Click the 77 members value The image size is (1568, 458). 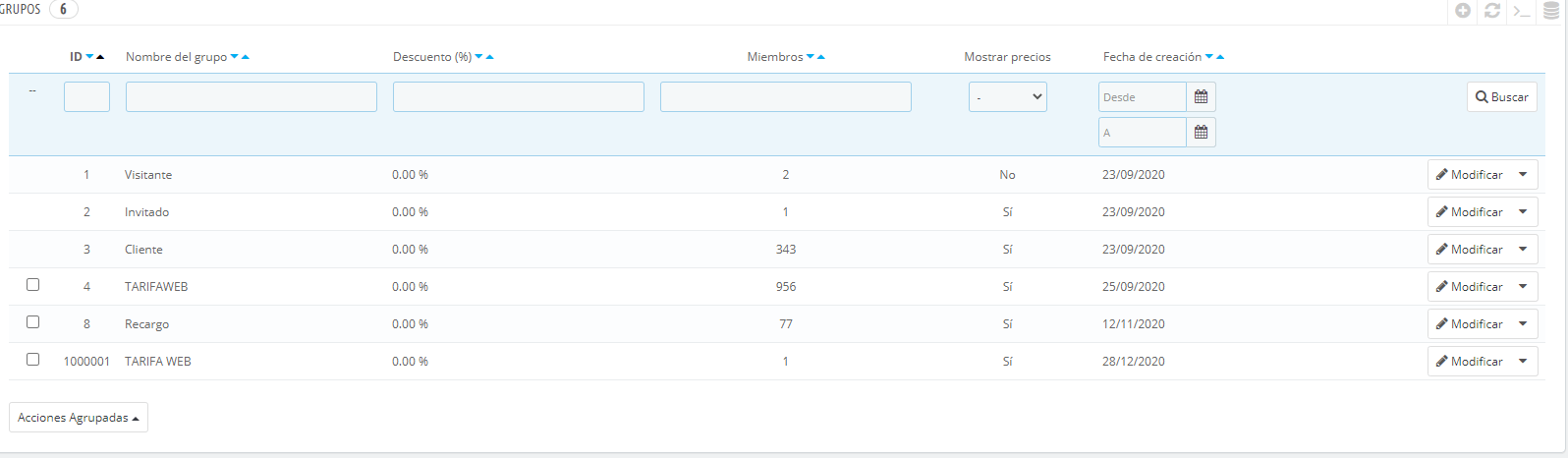coord(786,324)
